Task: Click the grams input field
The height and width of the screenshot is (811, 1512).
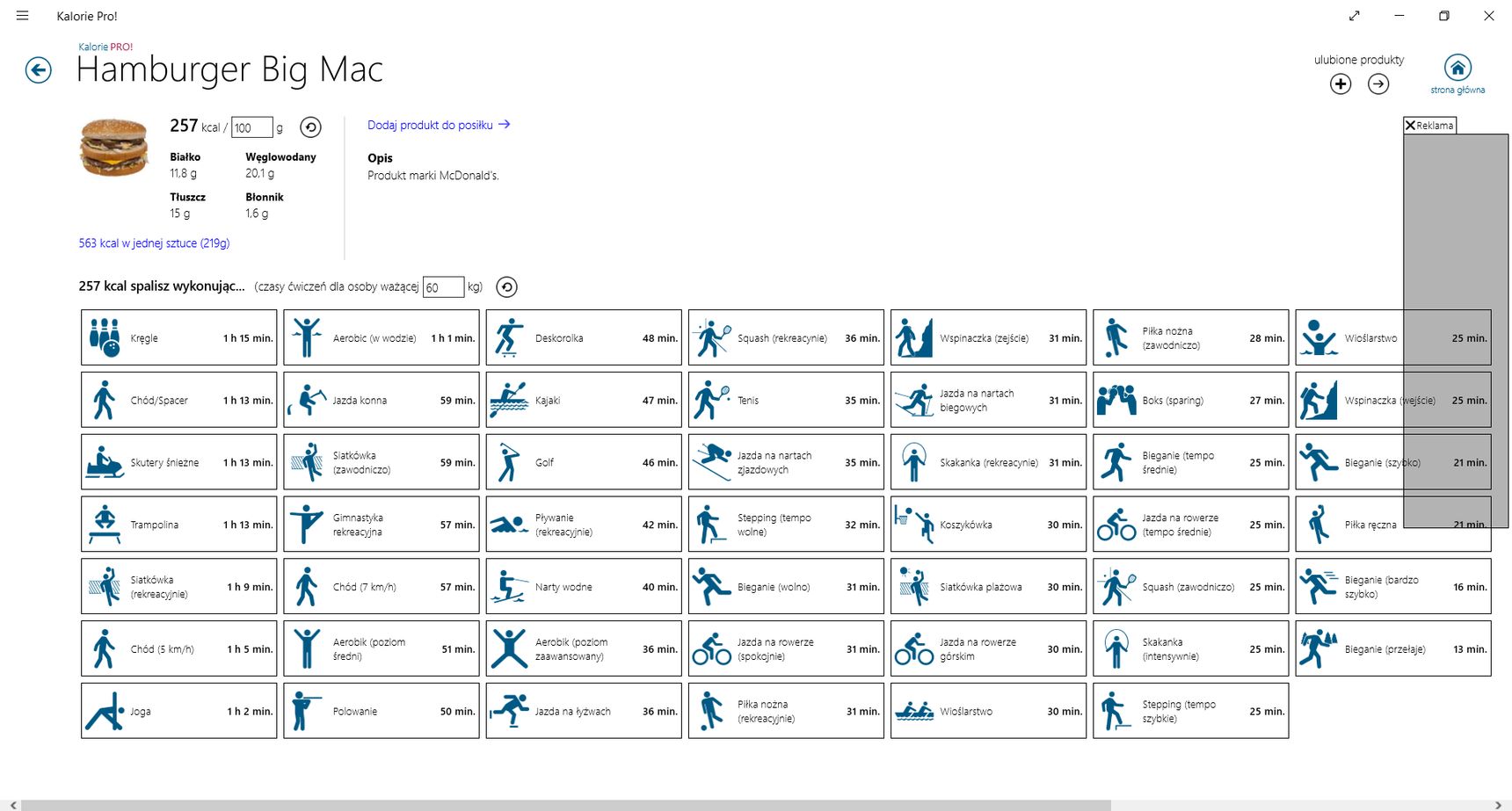Action: (x=251, y=127)
